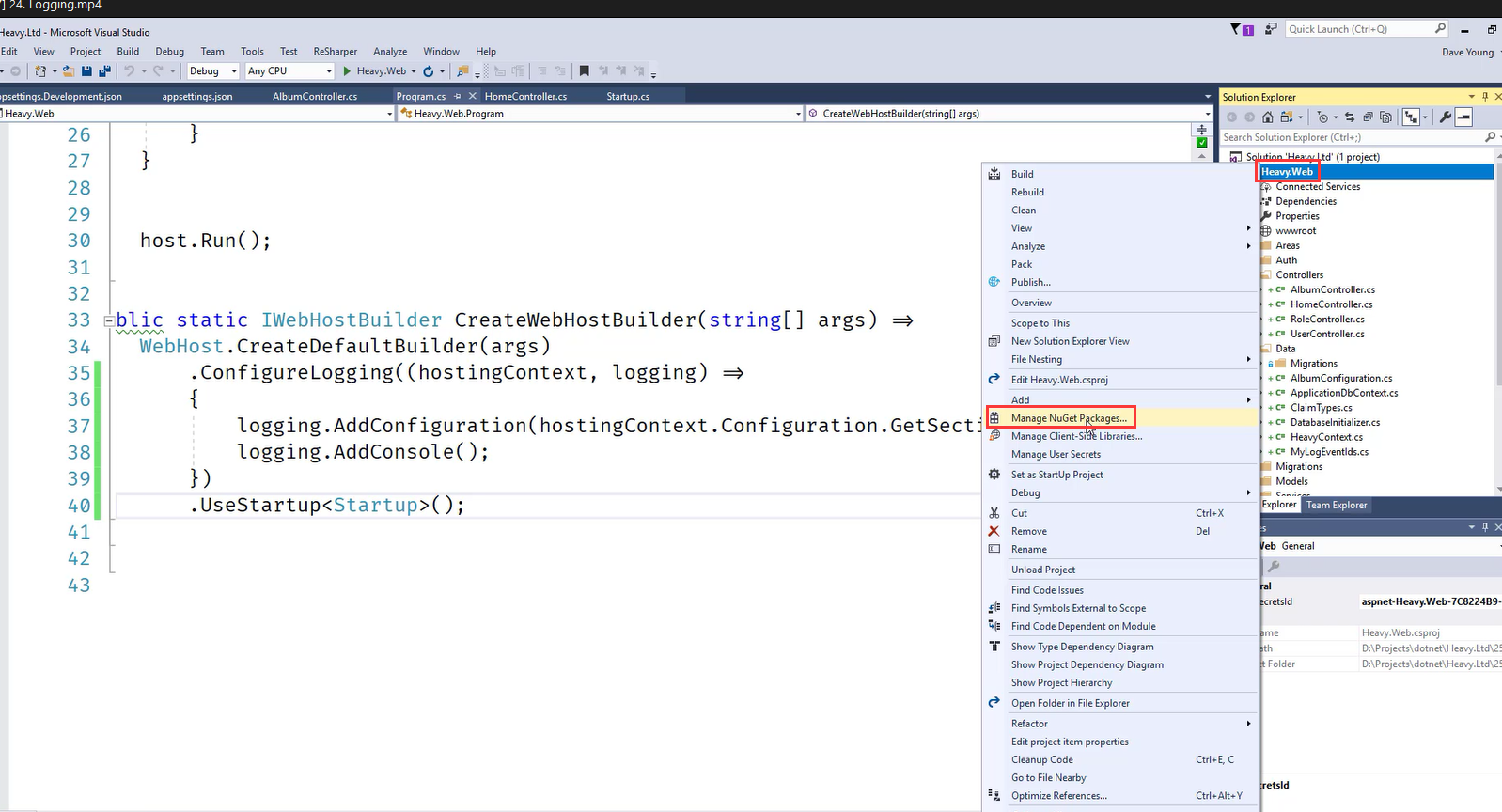1502x812 pixels.
Task: Choose Unload Project in the context menu
Action: click(x=1120, y=570)
